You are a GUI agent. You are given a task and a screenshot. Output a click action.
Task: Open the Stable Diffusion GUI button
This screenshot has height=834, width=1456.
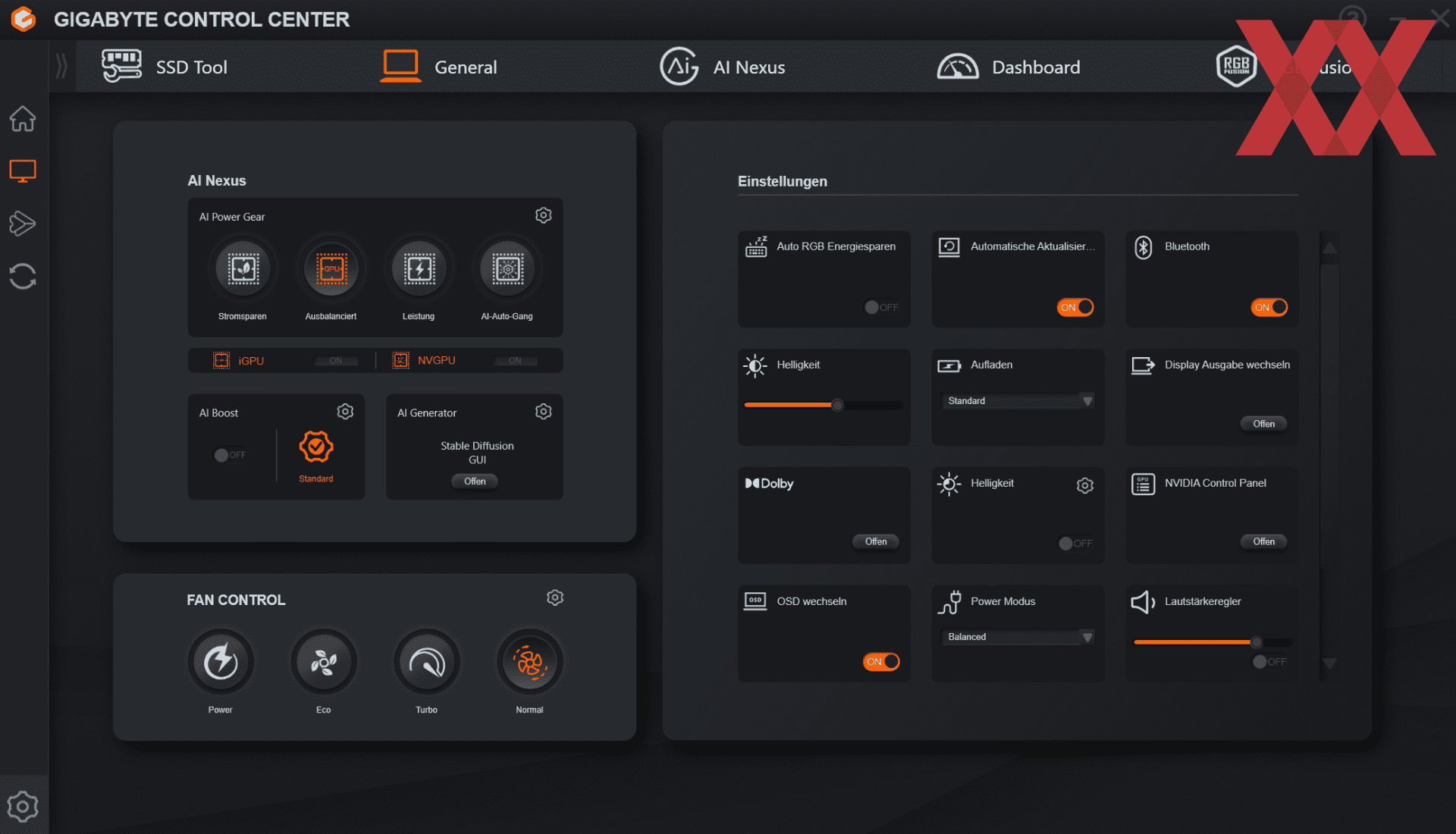(x=475, y=481)
